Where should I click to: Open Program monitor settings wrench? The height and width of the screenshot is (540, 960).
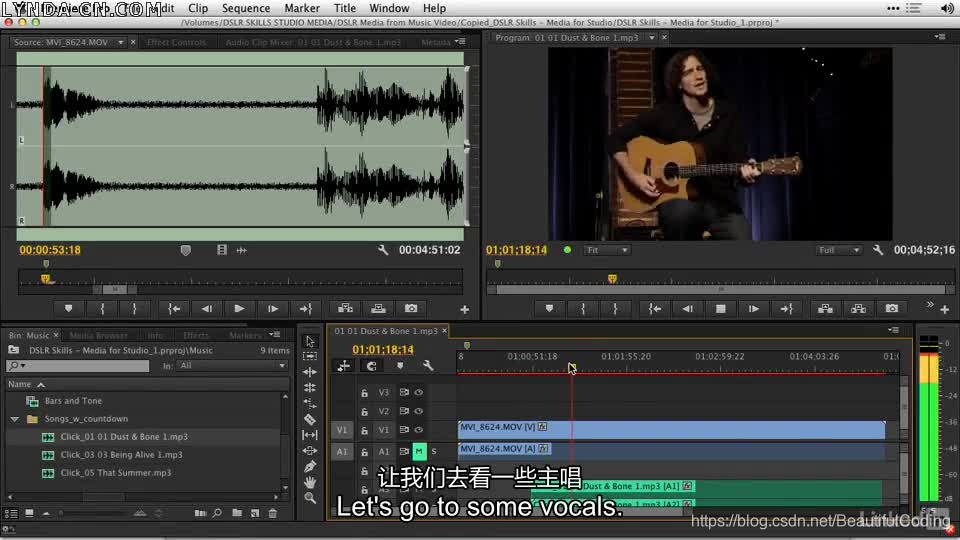878,250
